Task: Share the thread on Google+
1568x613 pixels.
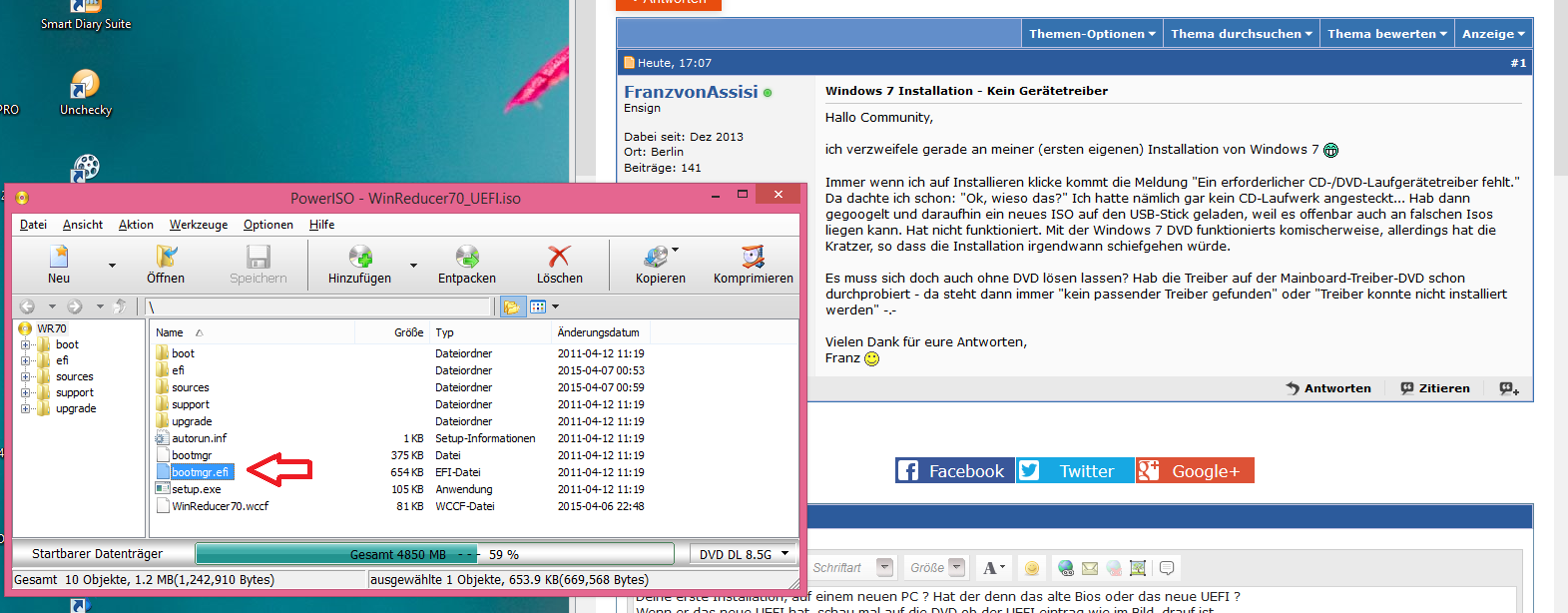Action: click(1195, 470)
